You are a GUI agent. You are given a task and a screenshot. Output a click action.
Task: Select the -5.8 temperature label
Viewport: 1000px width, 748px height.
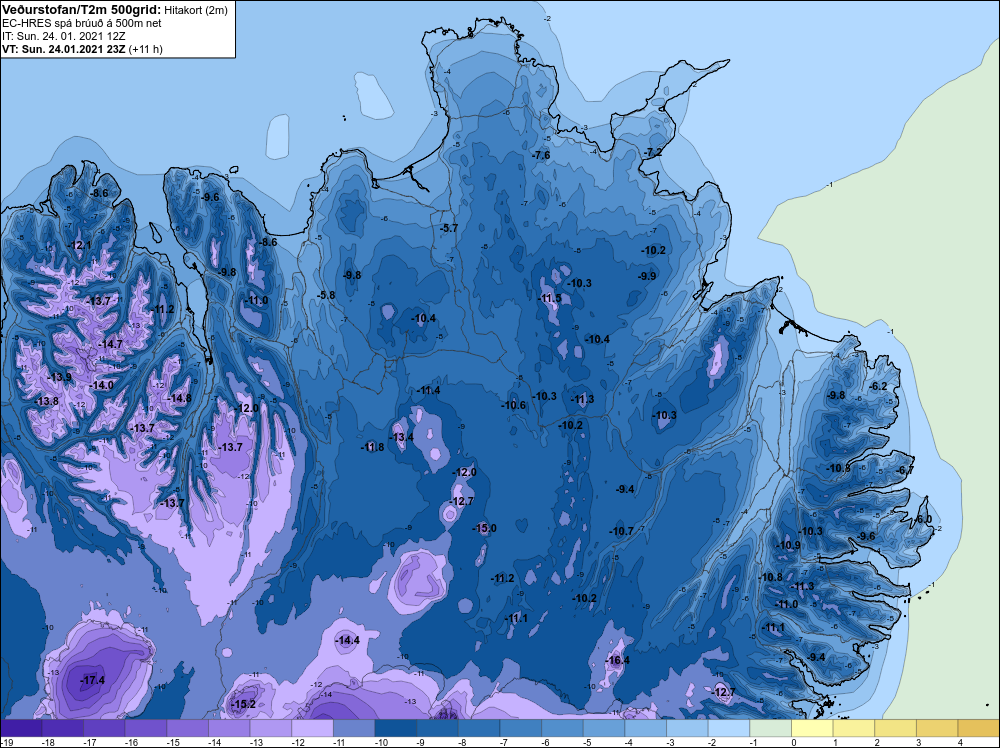(326, 295)
